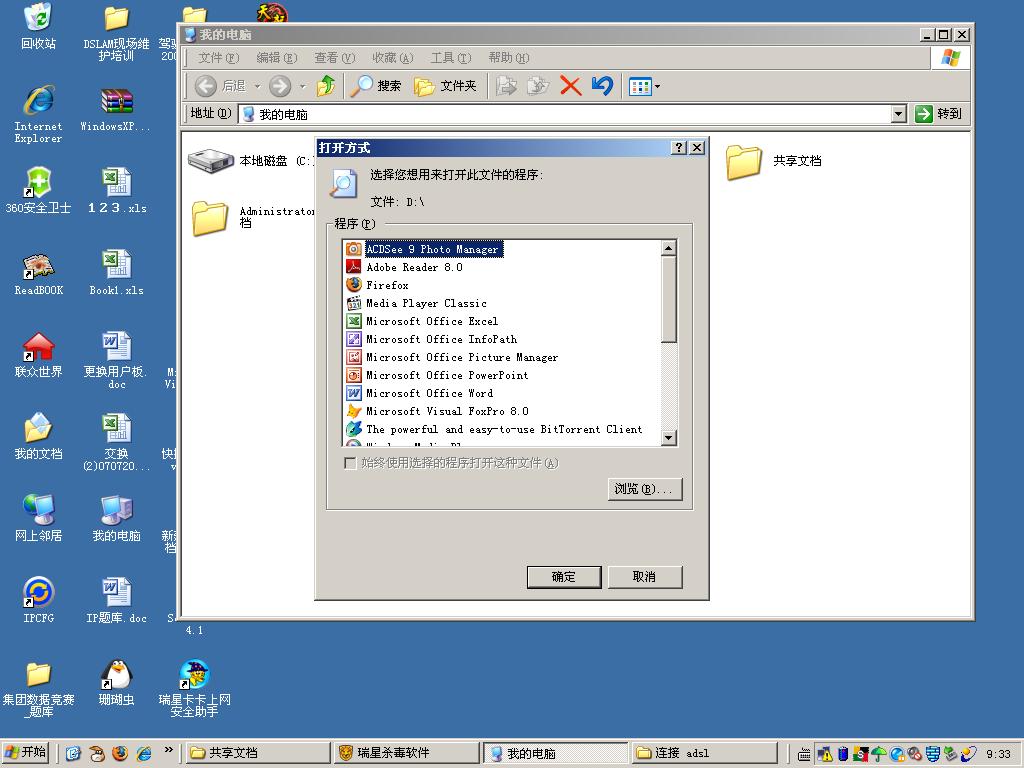Select the 联众世界 desktop shortcut
This screenshot has width=1024, height=768.
[x=39, y=355]
